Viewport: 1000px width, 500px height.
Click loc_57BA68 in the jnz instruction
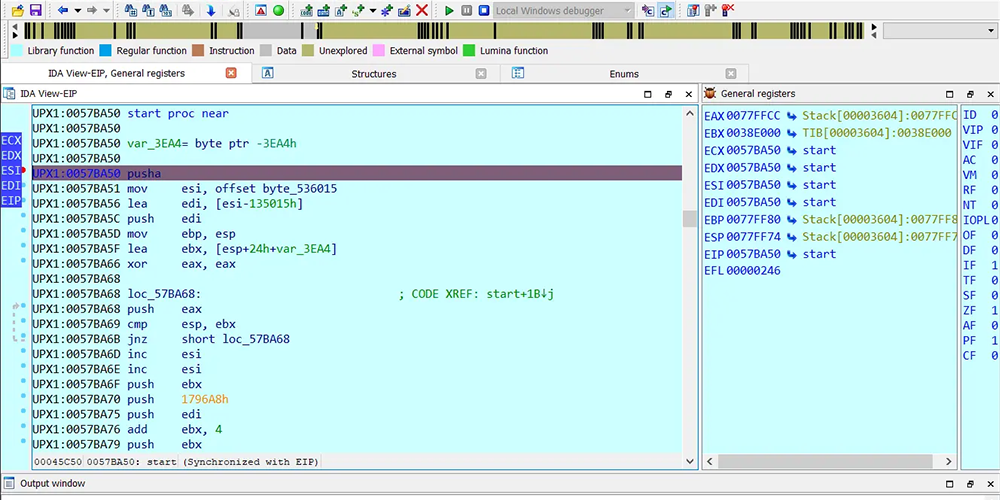[x=256, y=339]
